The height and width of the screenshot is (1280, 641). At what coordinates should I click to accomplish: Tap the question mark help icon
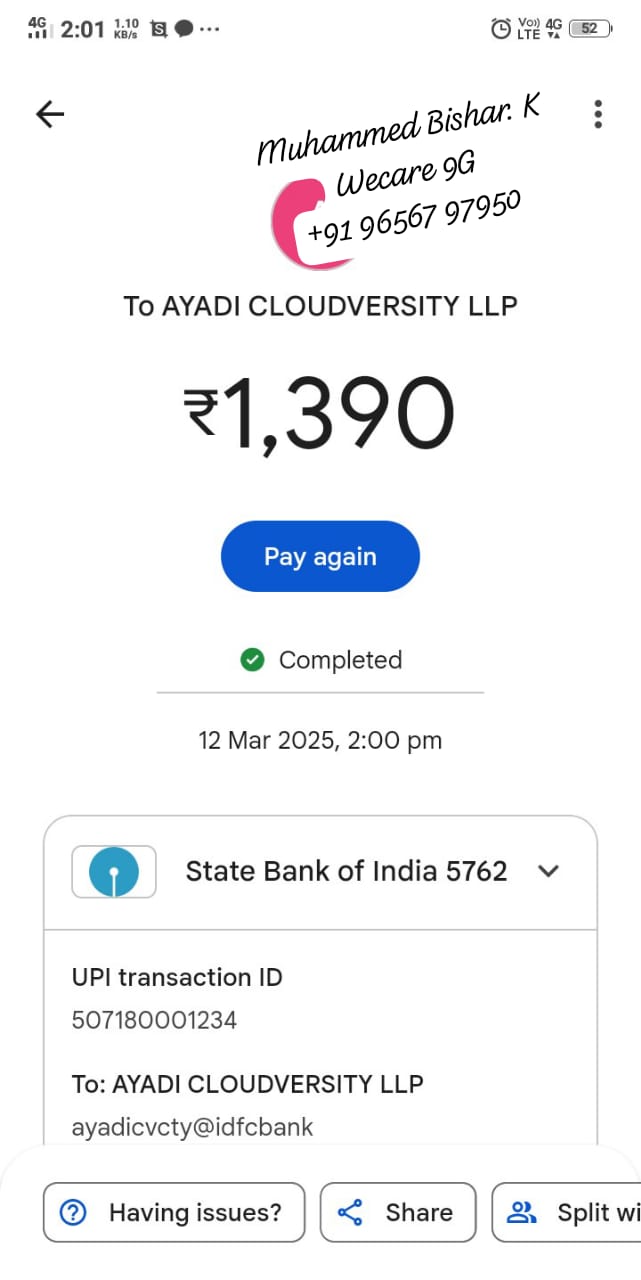[x=73, y=1213]
